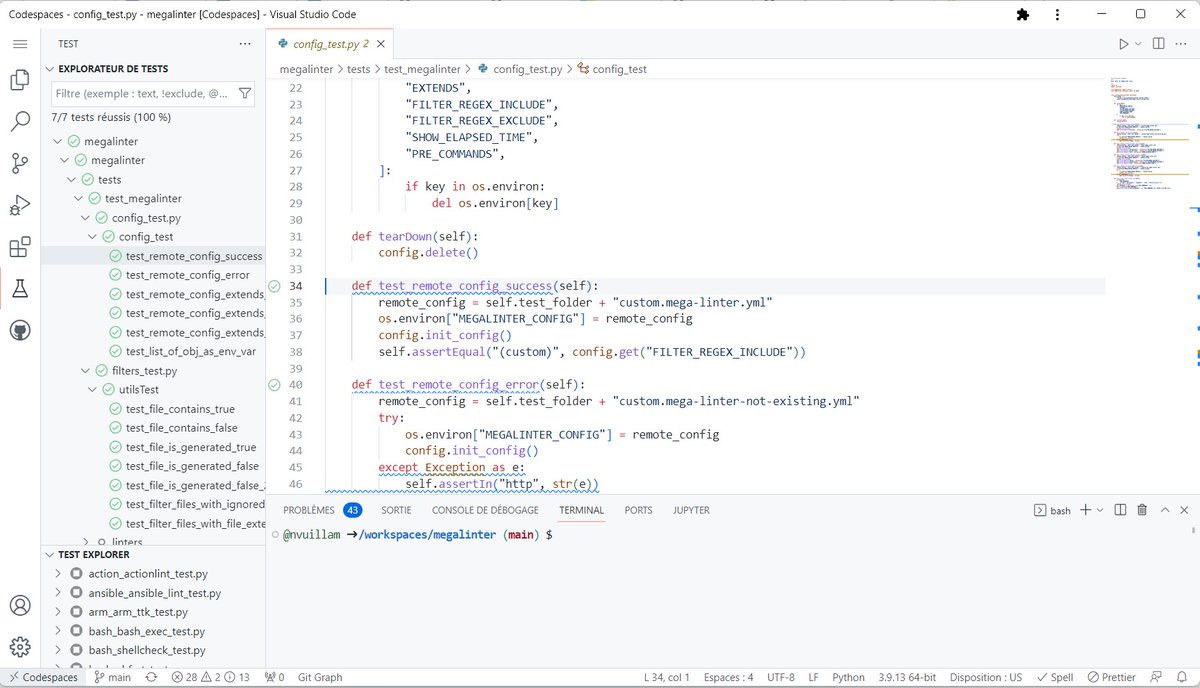This screenshot has width=1200, height=688.
Task: Maximize the panel with the up chevron
Action: click(x=1165, y=510)
